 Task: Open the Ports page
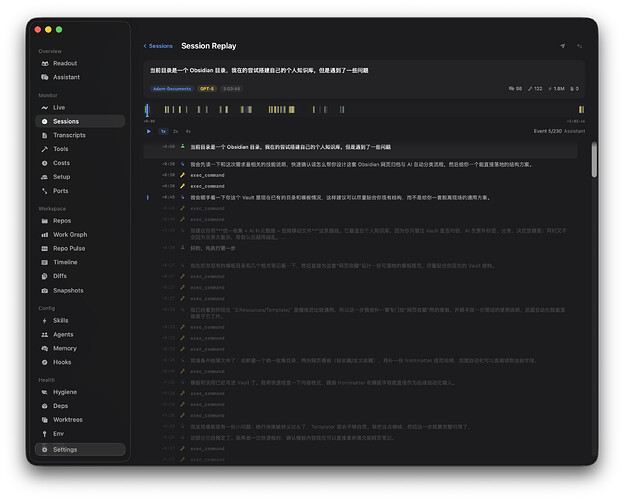coord(80,191)
